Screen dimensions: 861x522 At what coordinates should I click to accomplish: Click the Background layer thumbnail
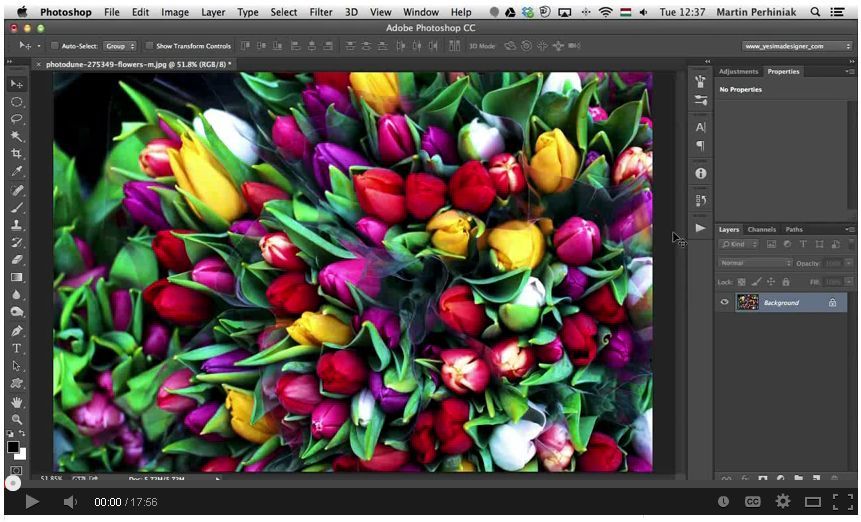coord(747,302)
